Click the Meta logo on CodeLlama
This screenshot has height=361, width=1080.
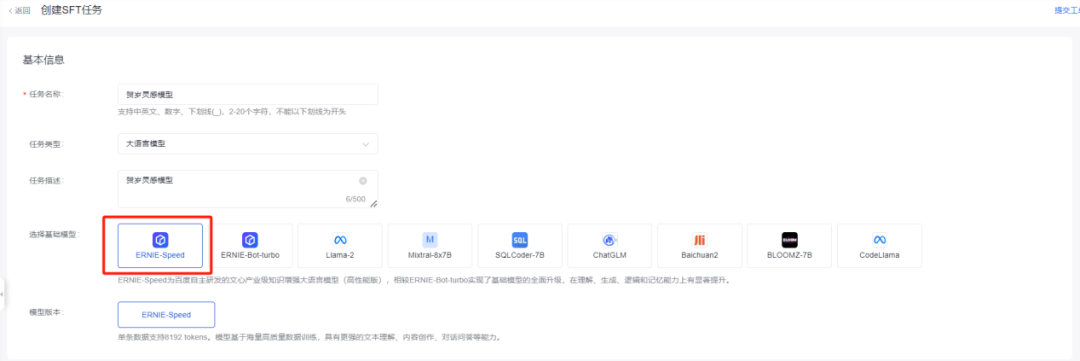(879, 240)
